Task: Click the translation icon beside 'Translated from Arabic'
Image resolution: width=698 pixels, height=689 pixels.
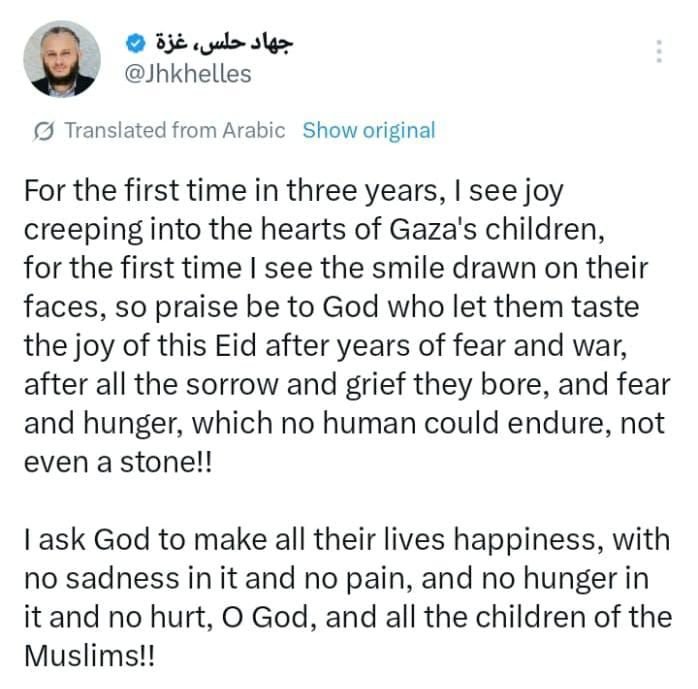Action: 45,131
